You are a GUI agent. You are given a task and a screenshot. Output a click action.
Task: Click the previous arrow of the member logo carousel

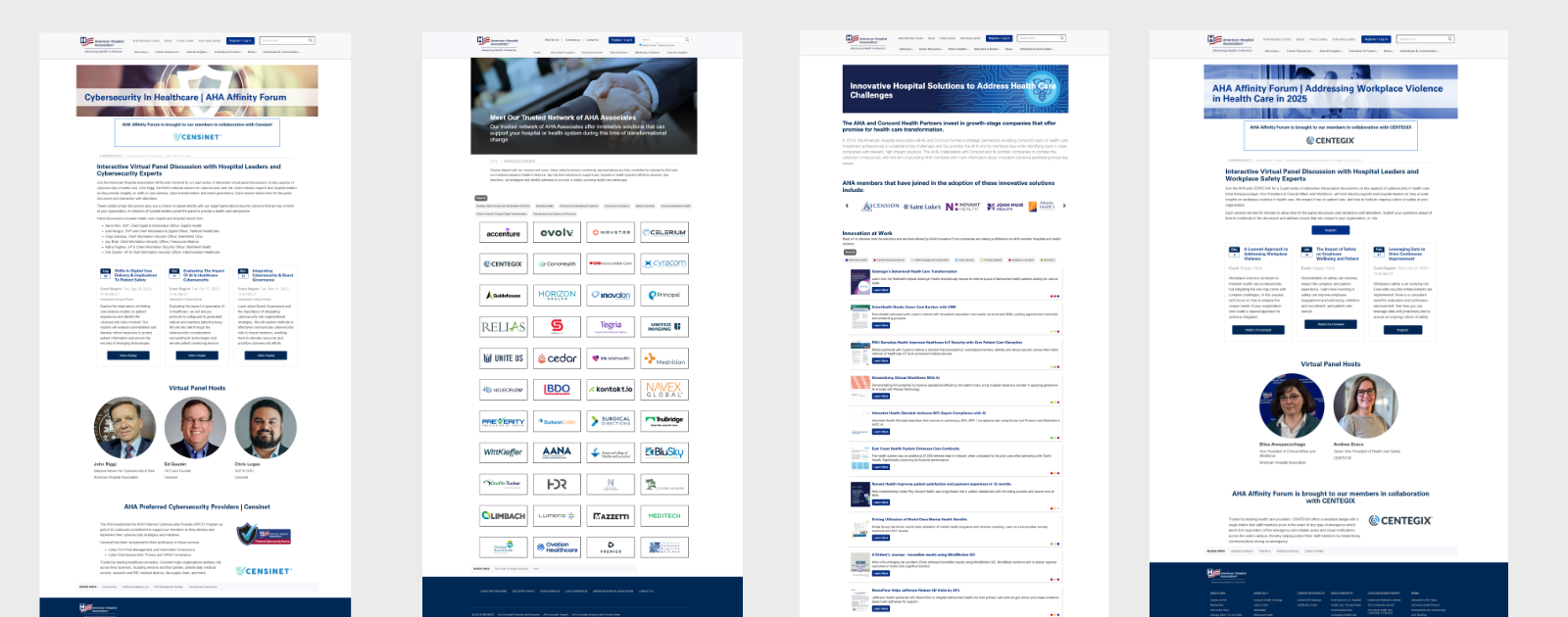(847, 206)
